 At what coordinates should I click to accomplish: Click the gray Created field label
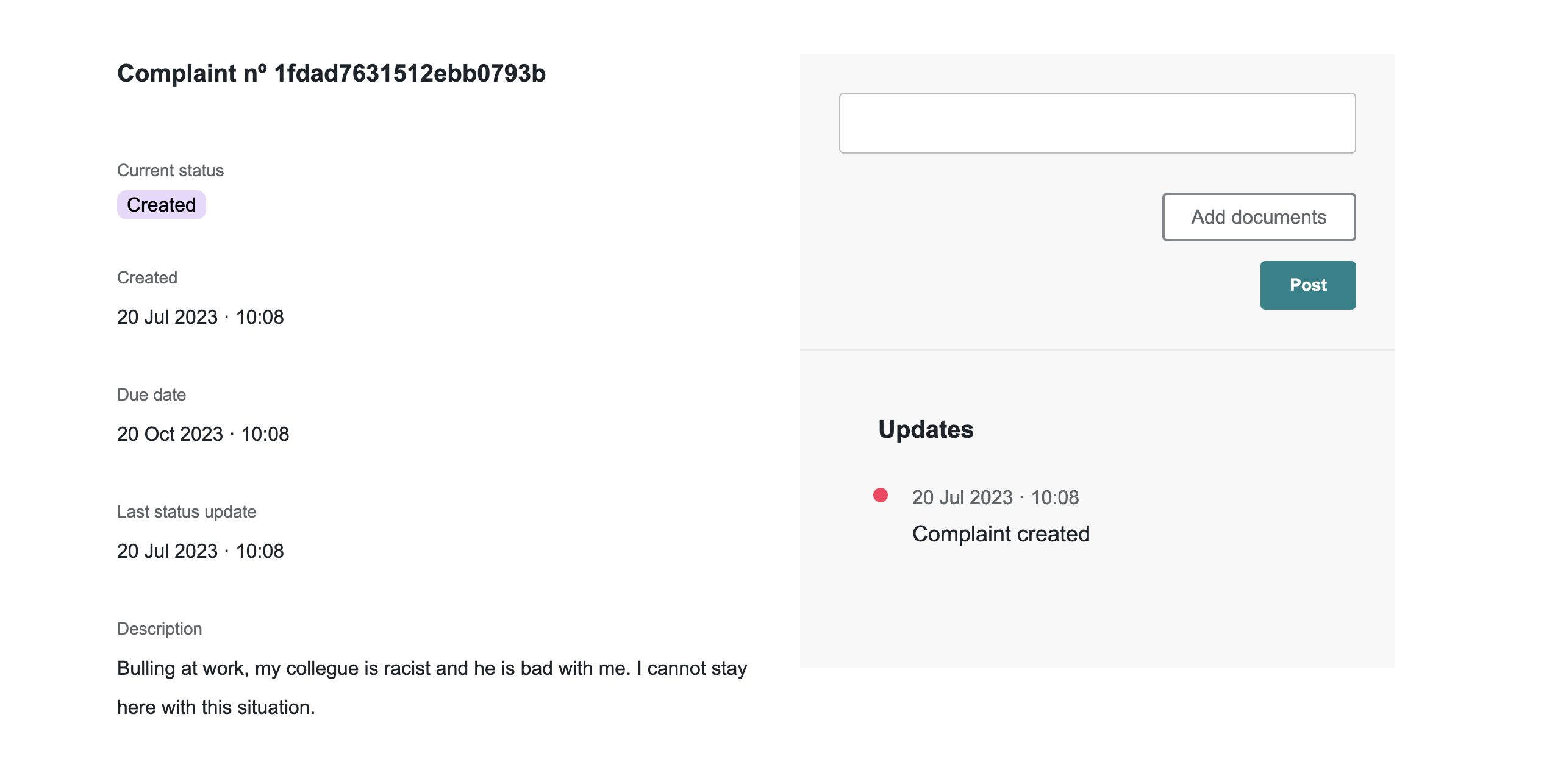pos(147,277)
